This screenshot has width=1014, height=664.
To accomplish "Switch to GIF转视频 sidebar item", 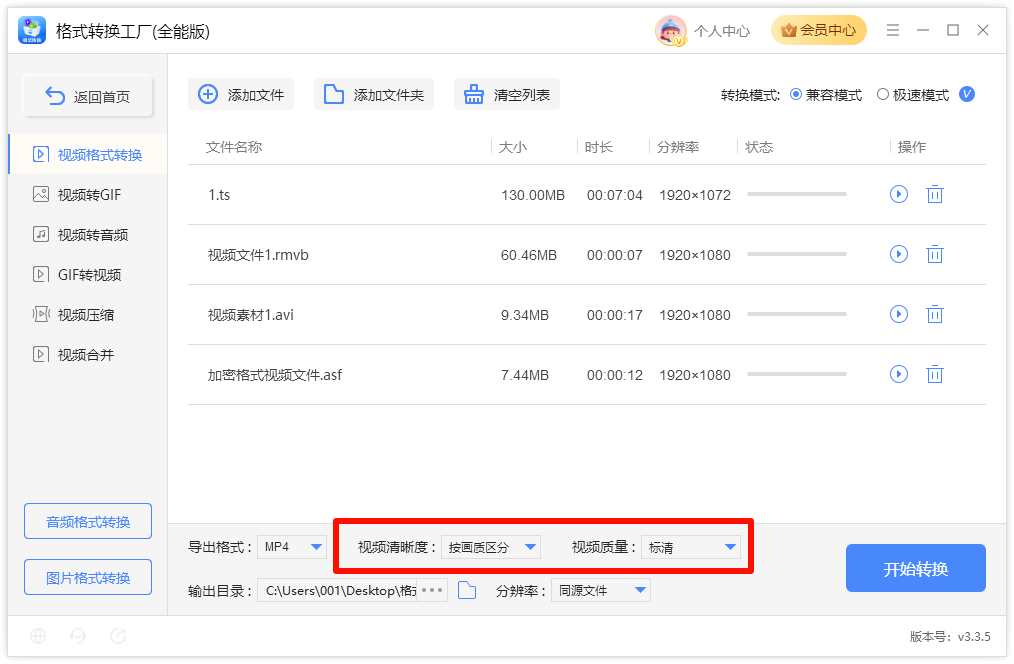I will click(88, 275).
